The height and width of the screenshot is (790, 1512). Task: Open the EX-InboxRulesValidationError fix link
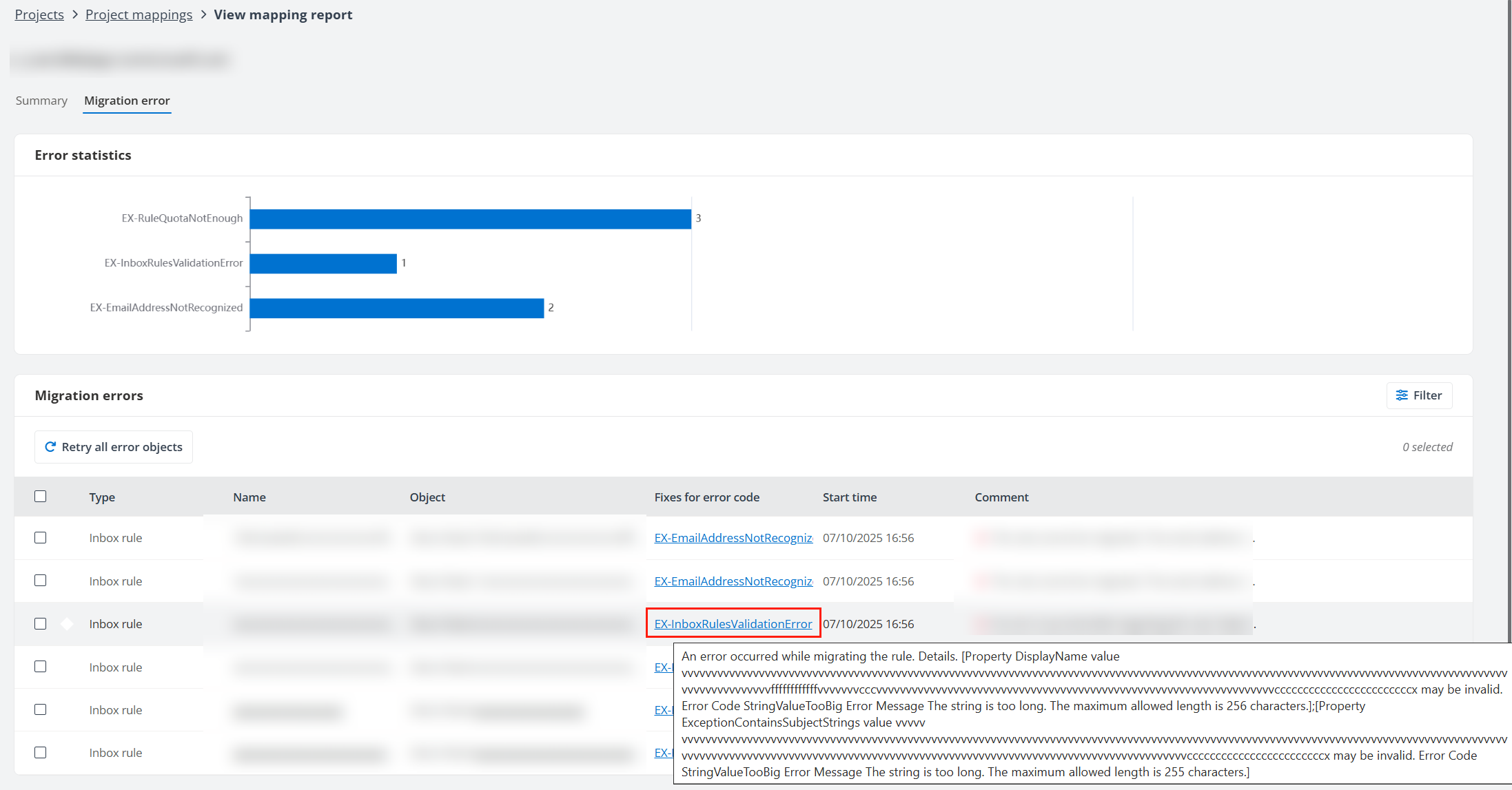733,624
